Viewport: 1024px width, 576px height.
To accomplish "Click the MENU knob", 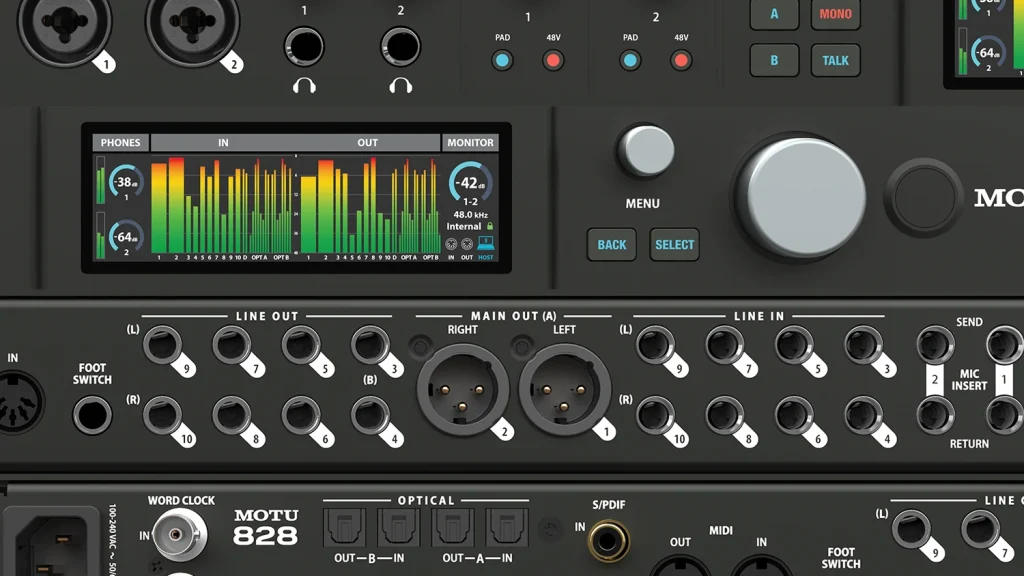I will click(x=646, y=151).
